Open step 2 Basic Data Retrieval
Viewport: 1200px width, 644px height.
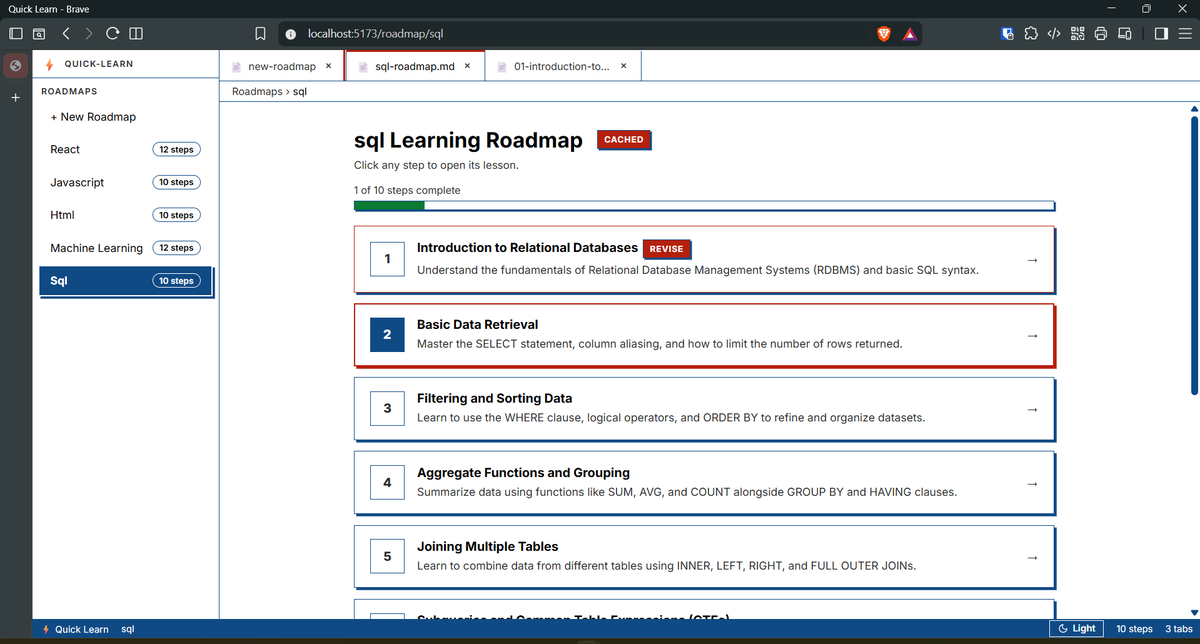point(705,334)
